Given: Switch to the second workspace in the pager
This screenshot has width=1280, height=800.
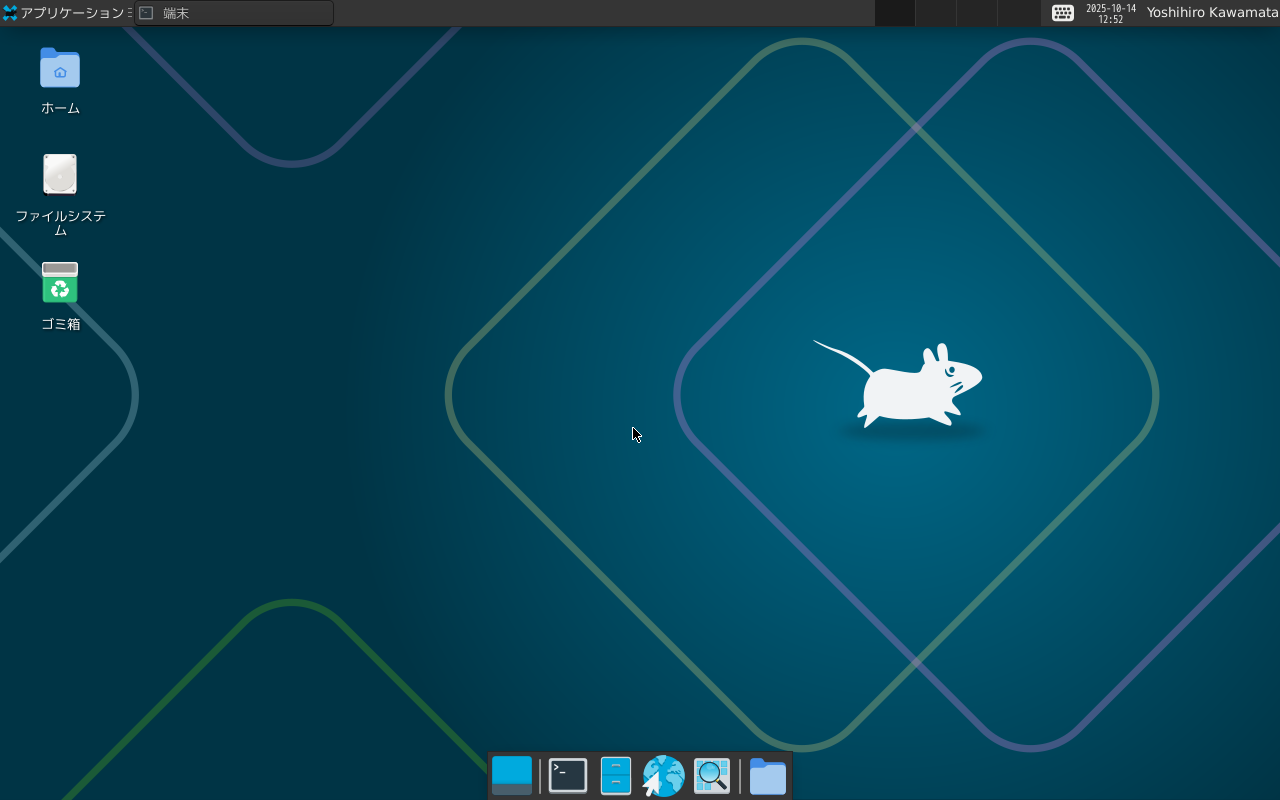Looking at the screenshot, I should click(x=935, y=13).
